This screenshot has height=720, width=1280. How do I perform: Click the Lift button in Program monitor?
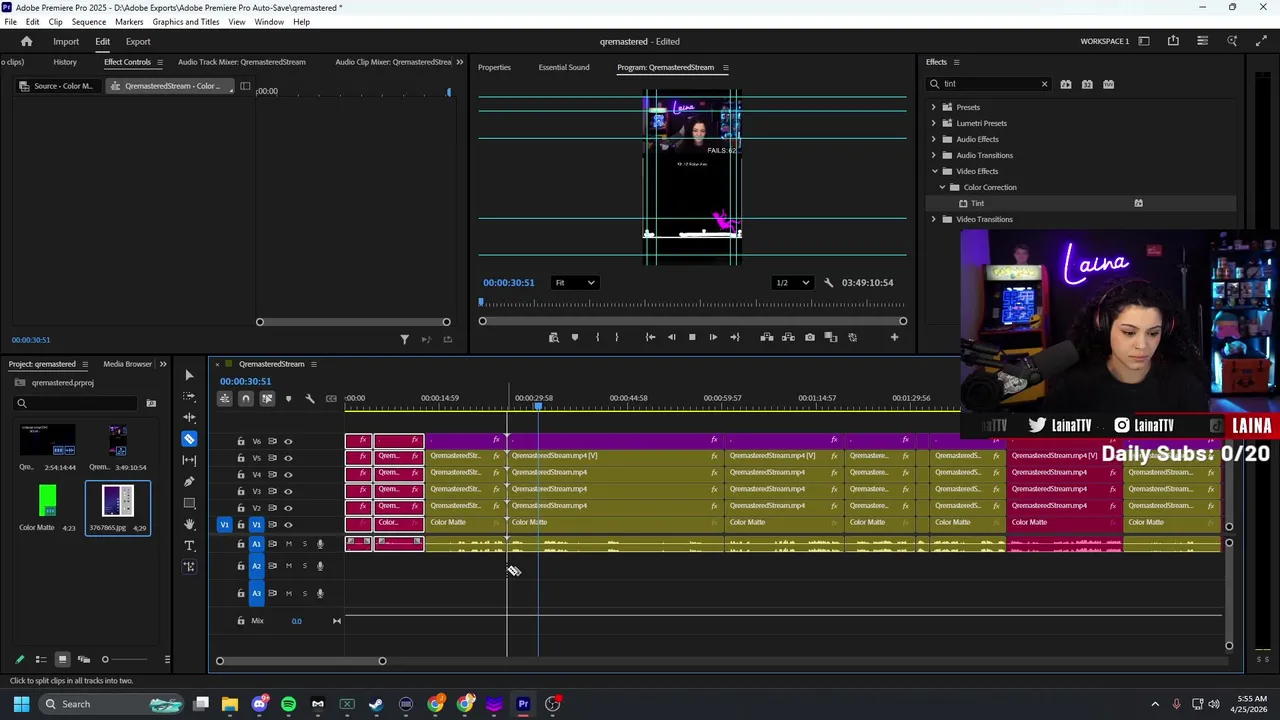(767, 337)
